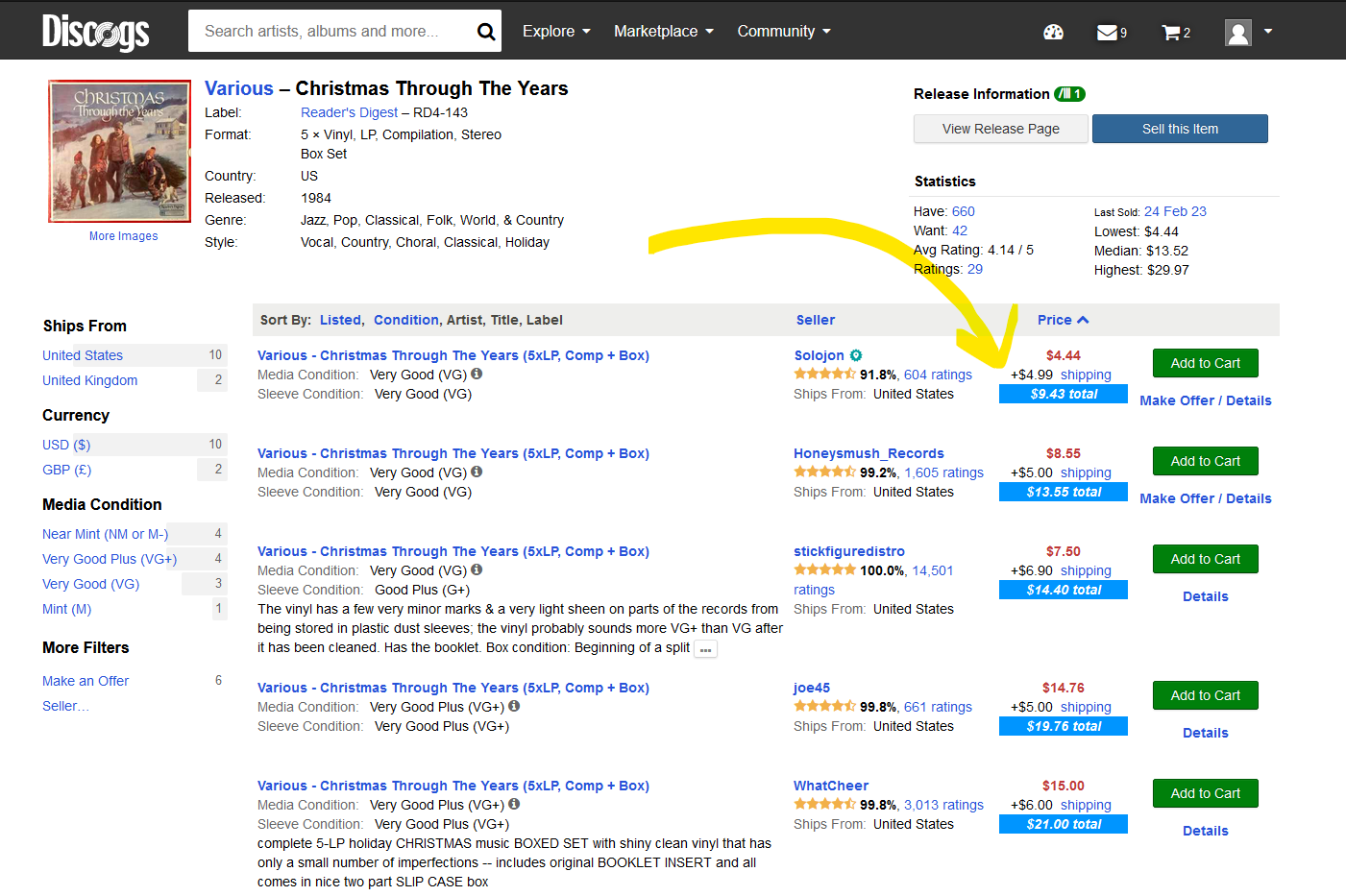The image size is (1346, 896).
Task: Click the View Release Page button
Action: pos(1000,129)
